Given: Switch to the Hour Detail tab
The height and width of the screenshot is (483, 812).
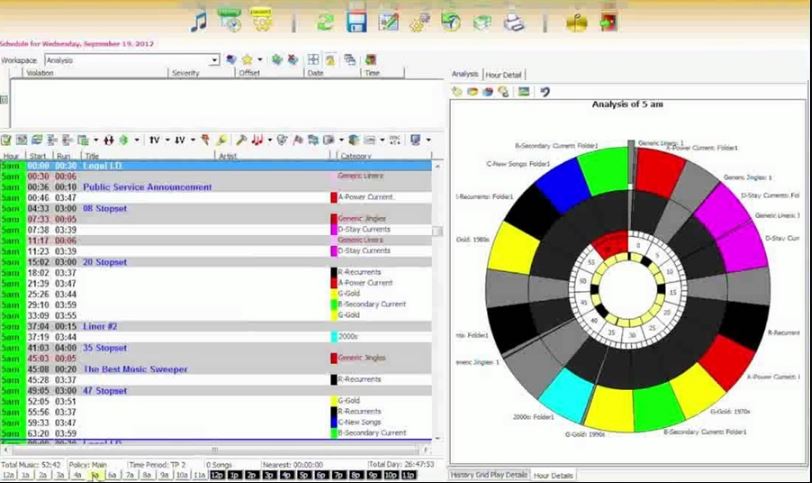Looking at the screenshot, I should (x=503, y=75).
